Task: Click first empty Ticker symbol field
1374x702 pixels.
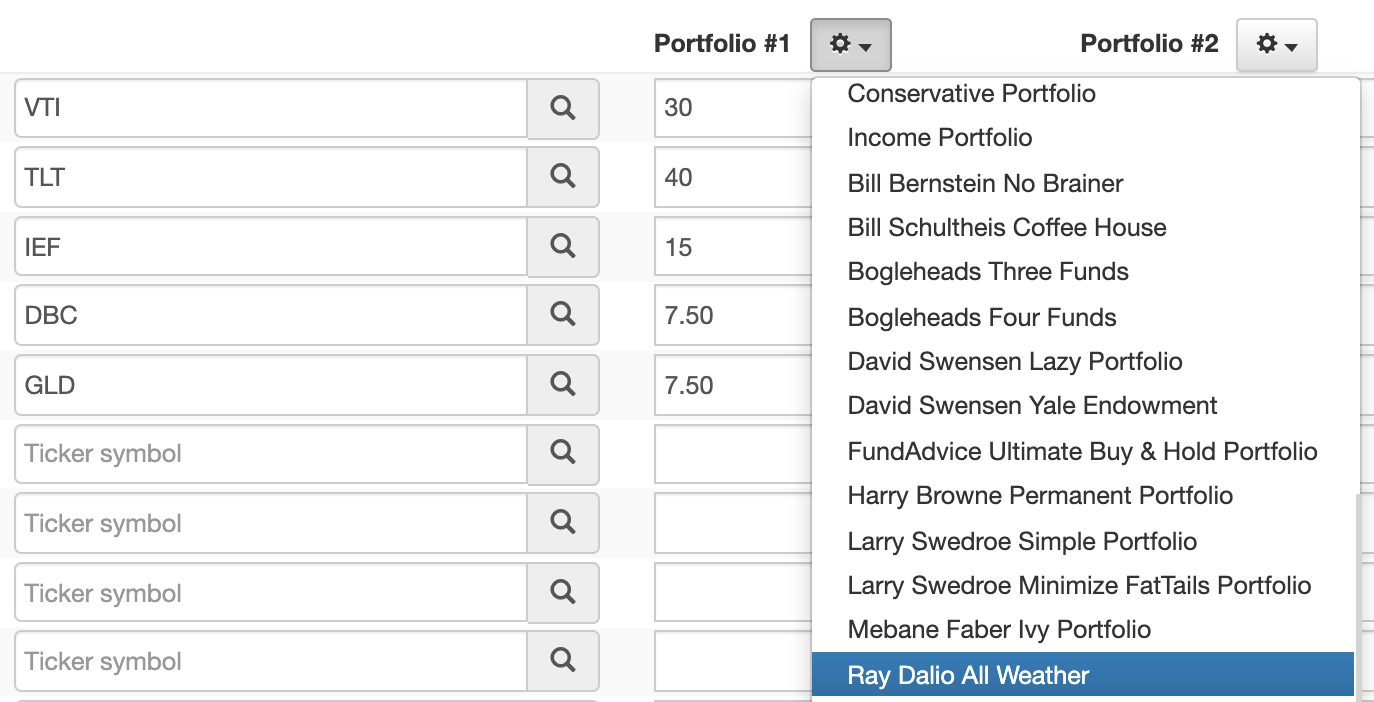Action: (x=271, y=454)
